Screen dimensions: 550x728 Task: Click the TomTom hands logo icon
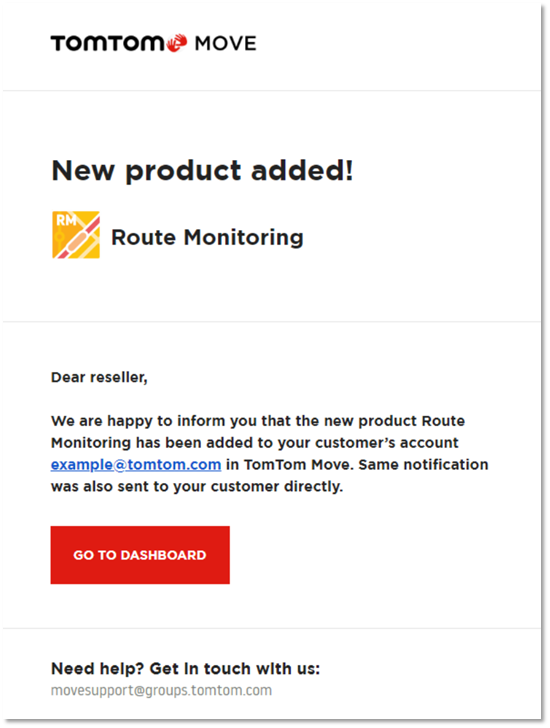point(177,43)
